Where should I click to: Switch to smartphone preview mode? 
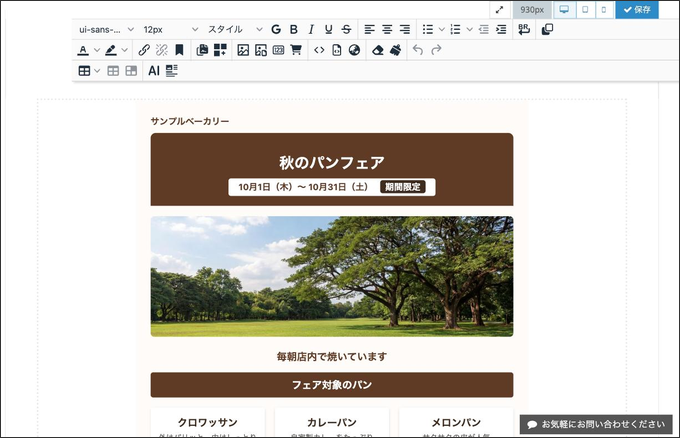604,10
